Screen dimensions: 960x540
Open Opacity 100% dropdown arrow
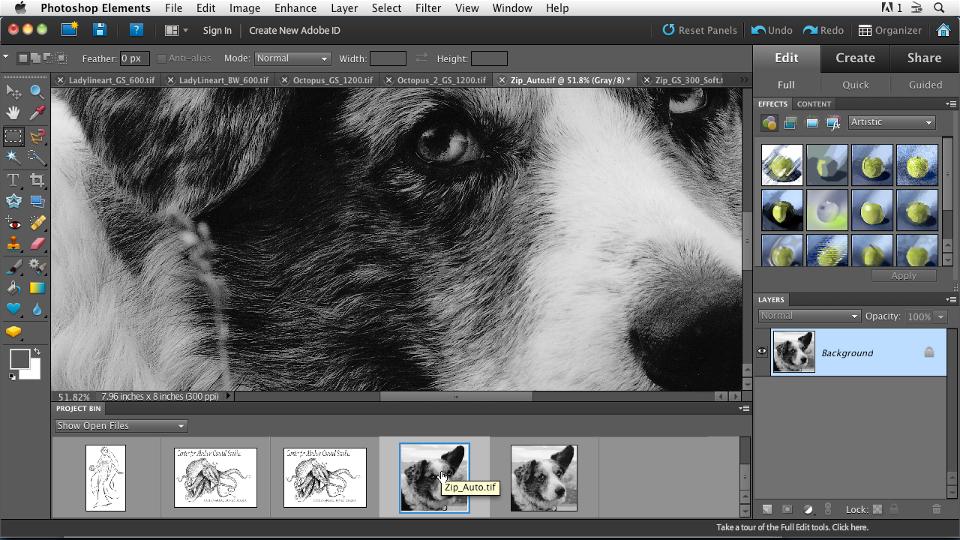(x=941, y=317)
